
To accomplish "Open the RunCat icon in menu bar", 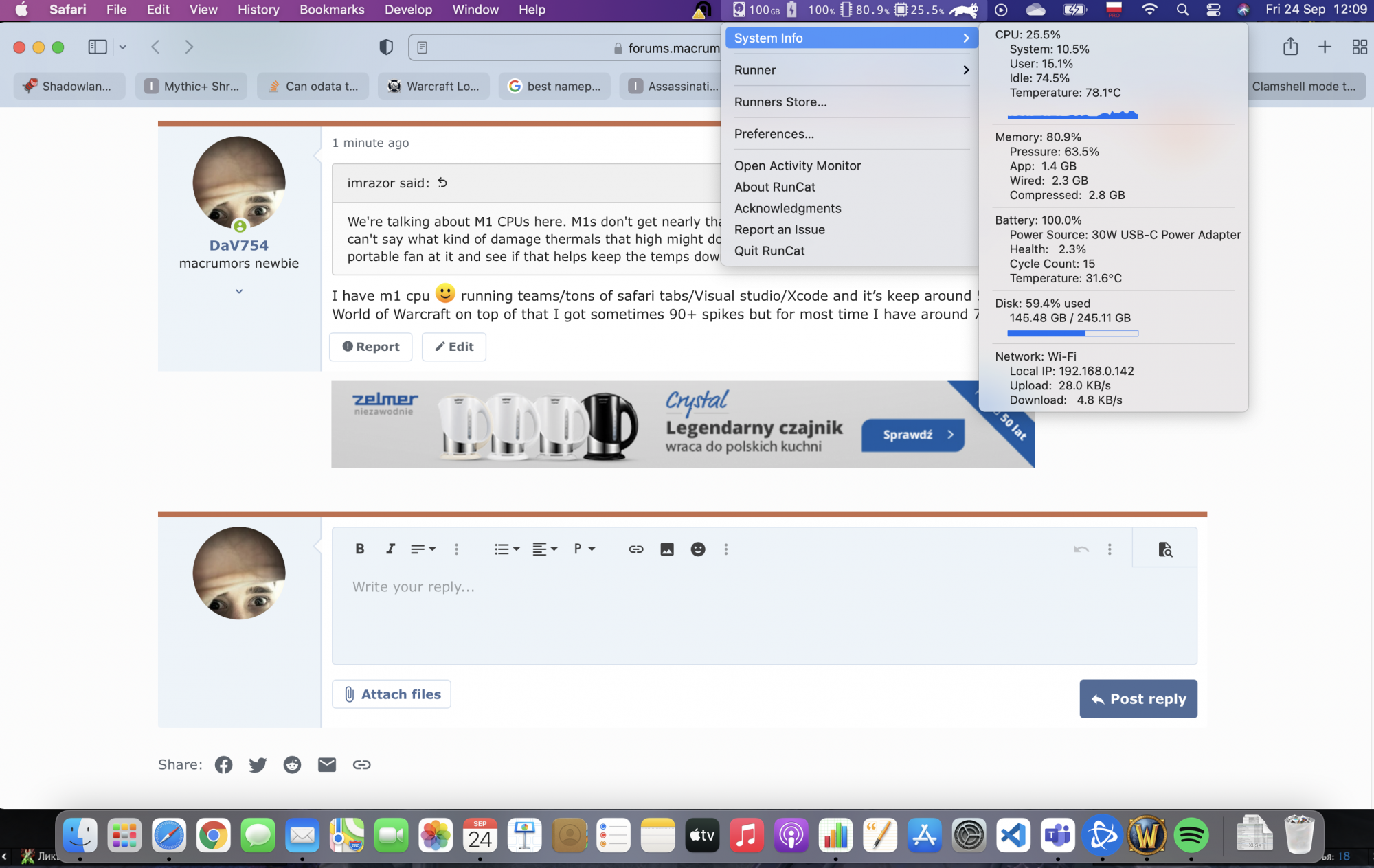I will point(963,10).
